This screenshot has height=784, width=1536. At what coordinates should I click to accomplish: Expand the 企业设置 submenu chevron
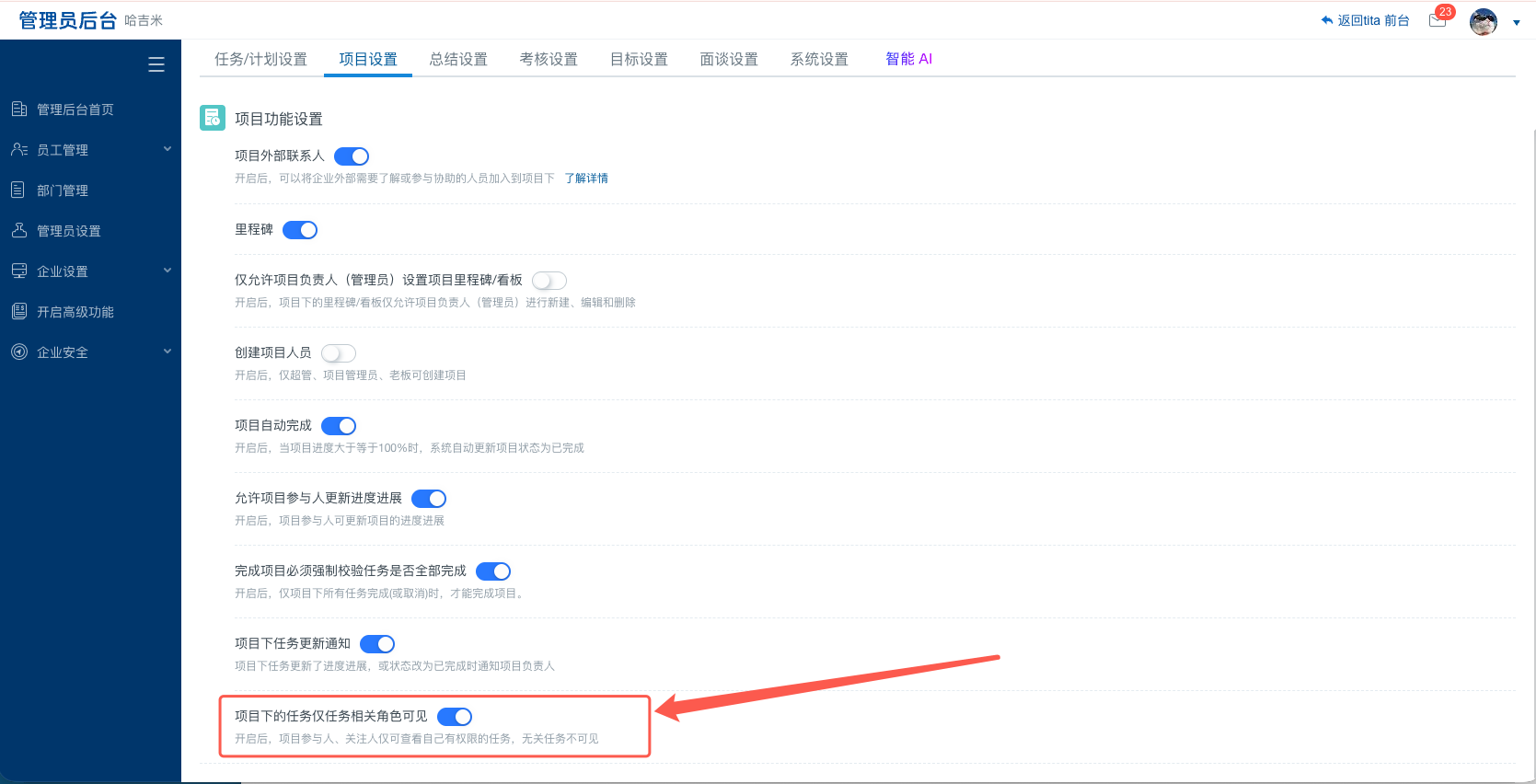167,271
